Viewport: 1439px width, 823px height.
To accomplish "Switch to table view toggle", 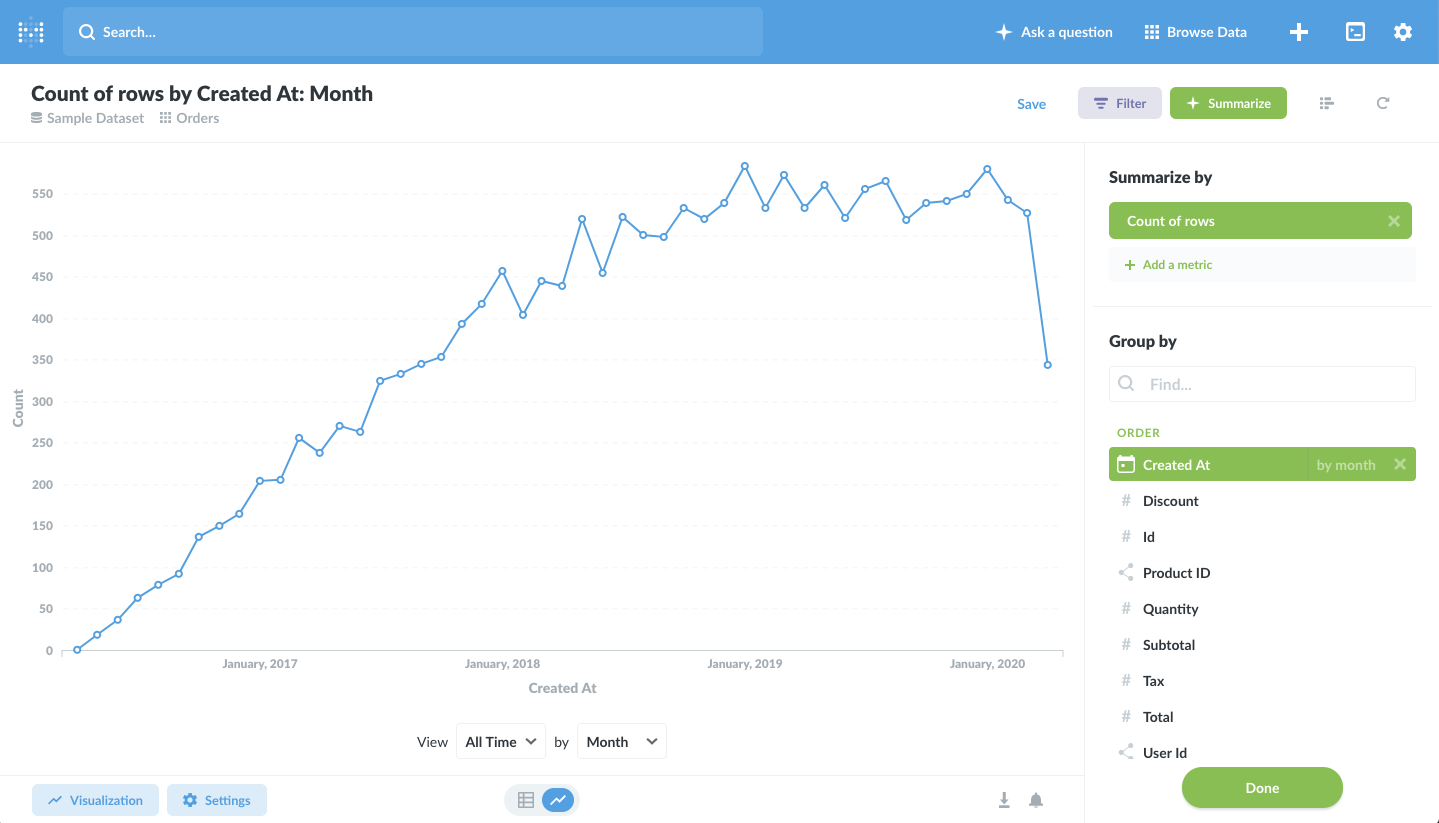I will [x=526, y=800].
